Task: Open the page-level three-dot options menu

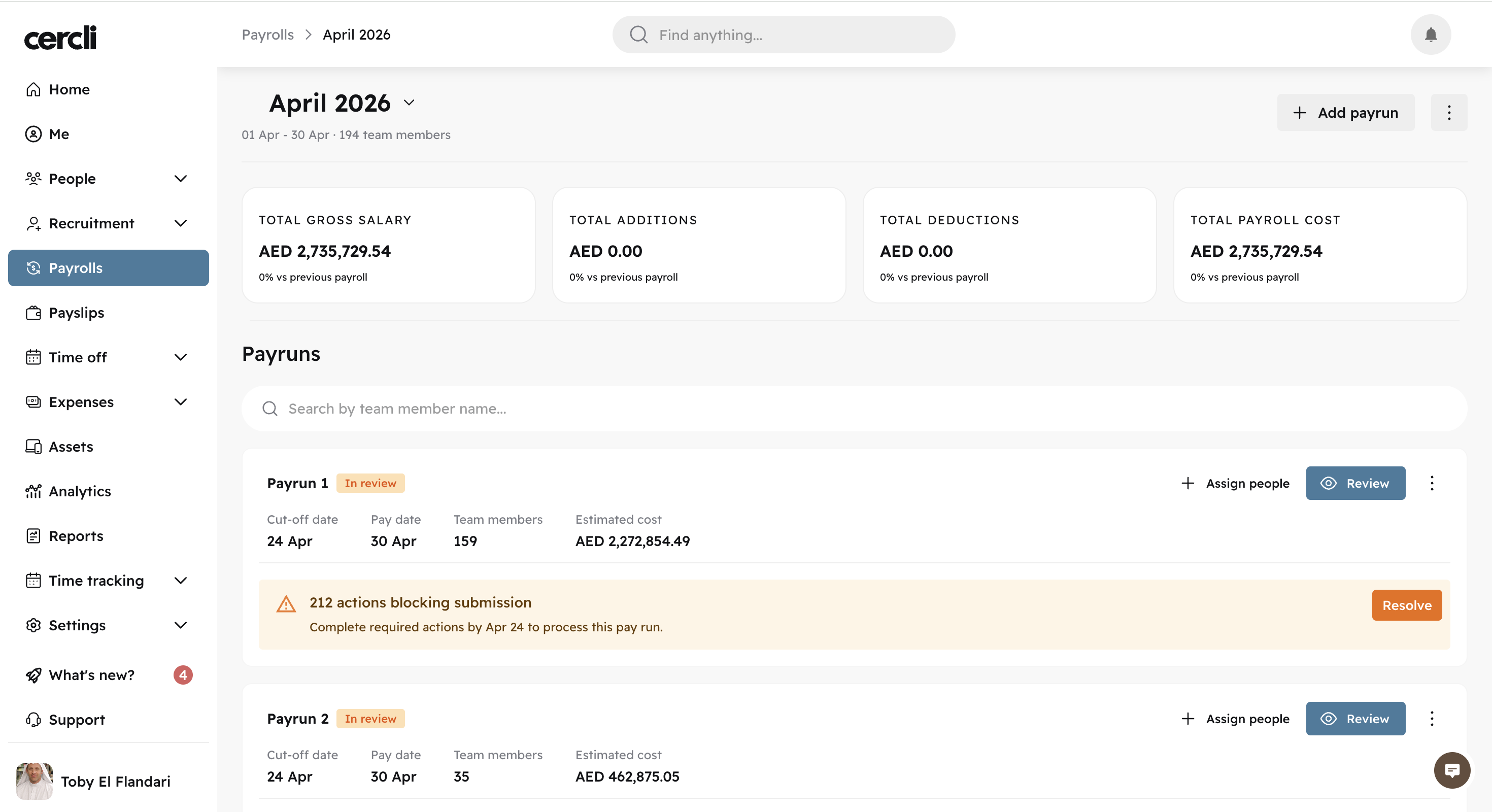Action: point(1448,112)
